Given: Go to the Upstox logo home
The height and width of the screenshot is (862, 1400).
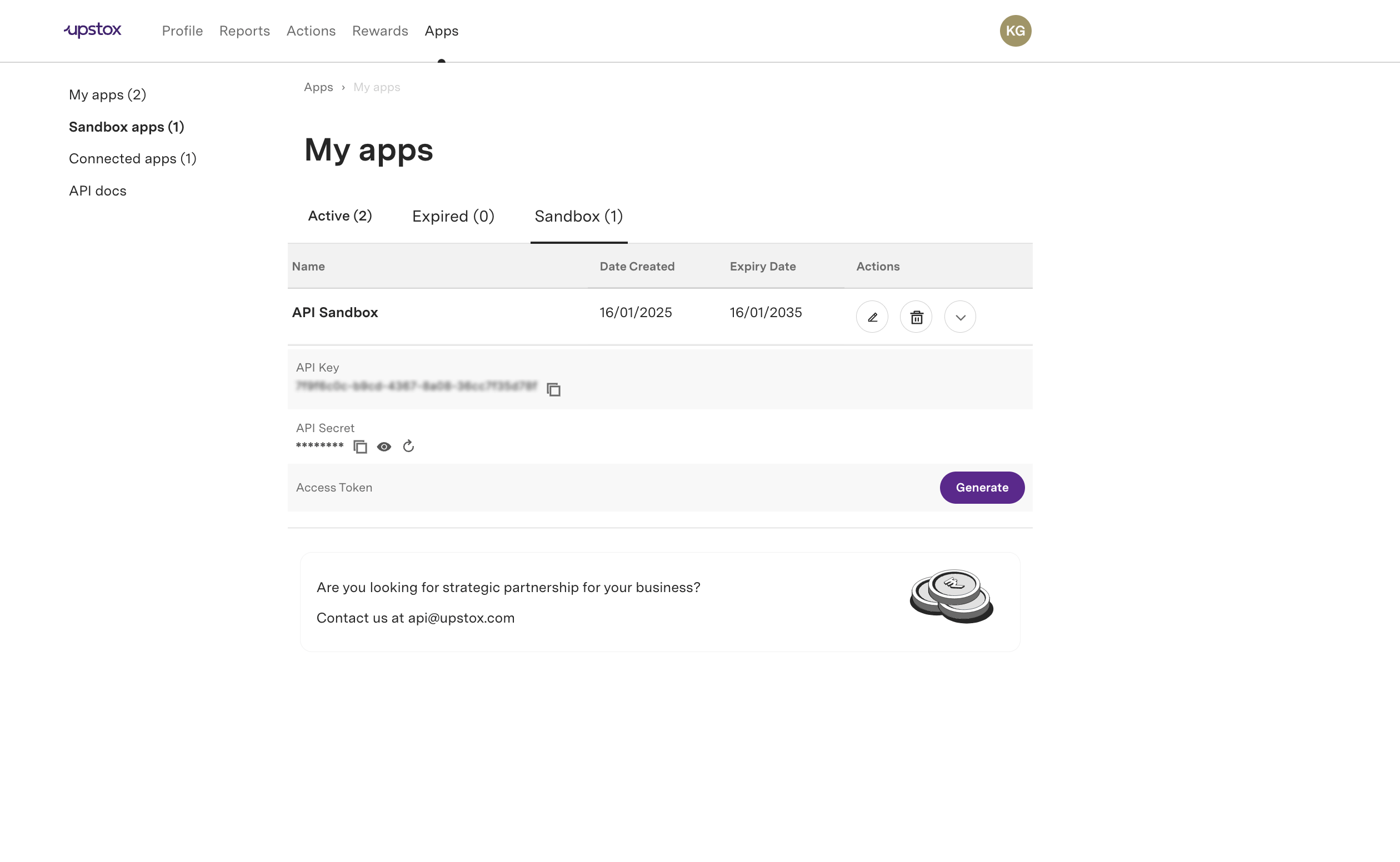Looking at the screenshot, I should click(x=92, y=30).
